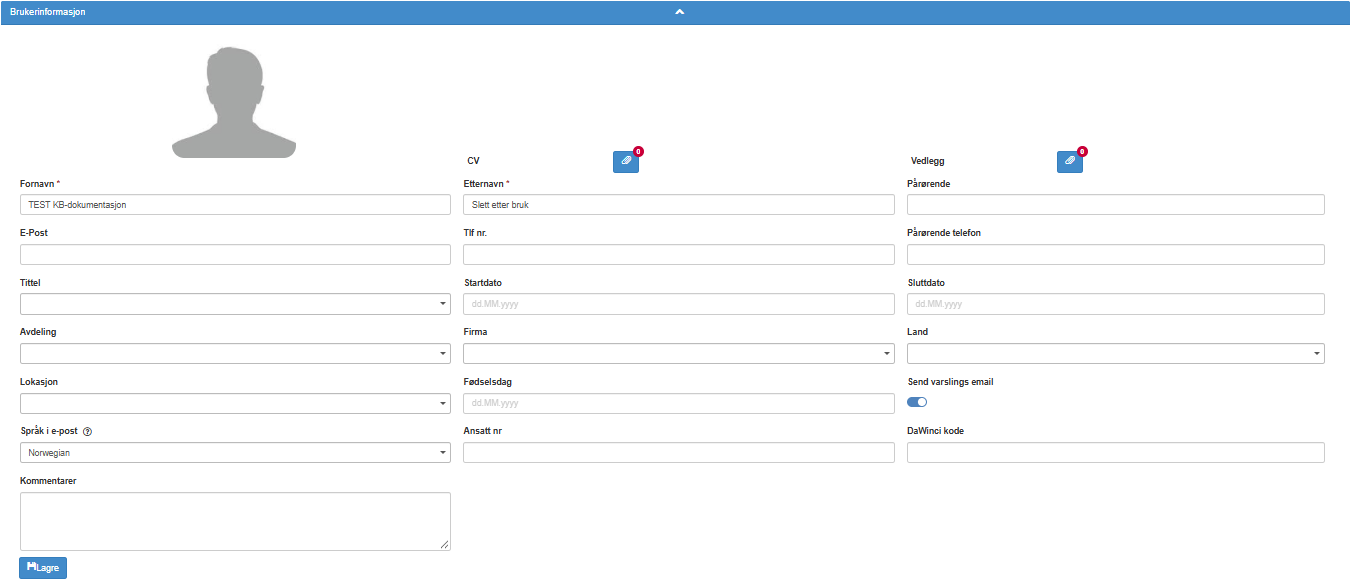Open the CV attachment paperclip button
This screenshot has width=1350, height=586.
coord(626,161)
